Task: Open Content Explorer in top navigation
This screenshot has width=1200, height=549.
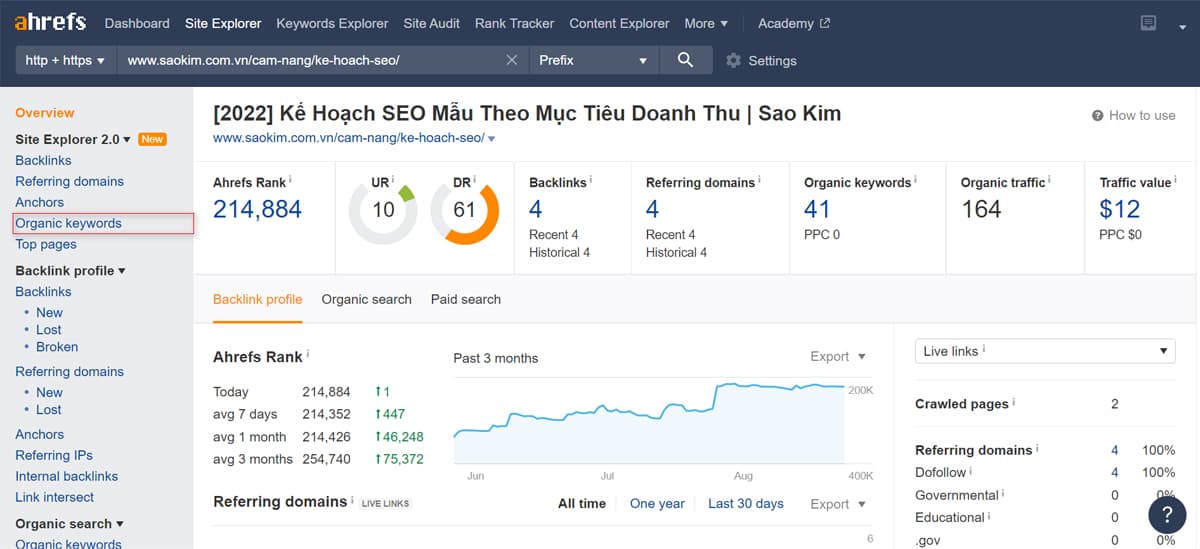Action: coord(620,23)
